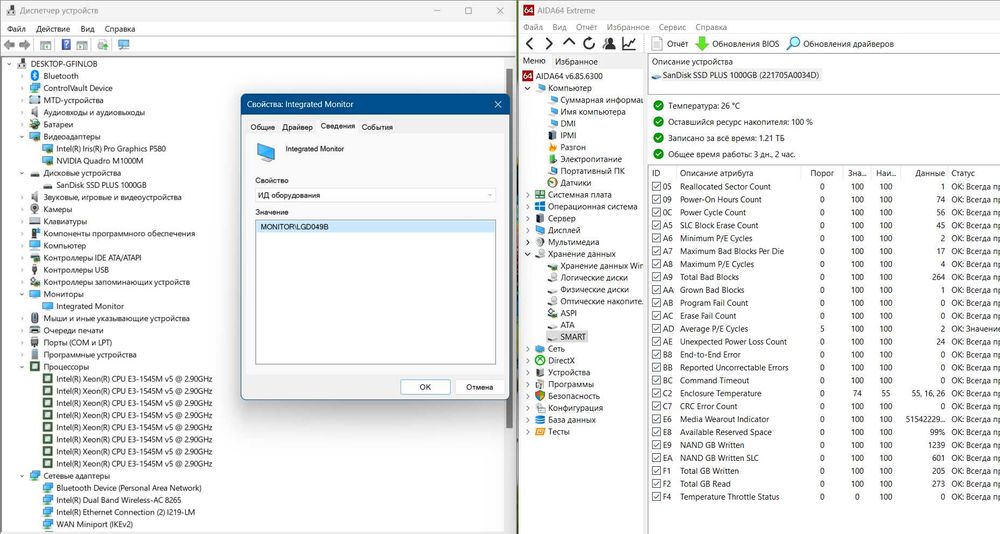1000x534 pixels.
Task: Open Избранное menu in AIDA64 menu bar
Action: click(x=628, y=27)
